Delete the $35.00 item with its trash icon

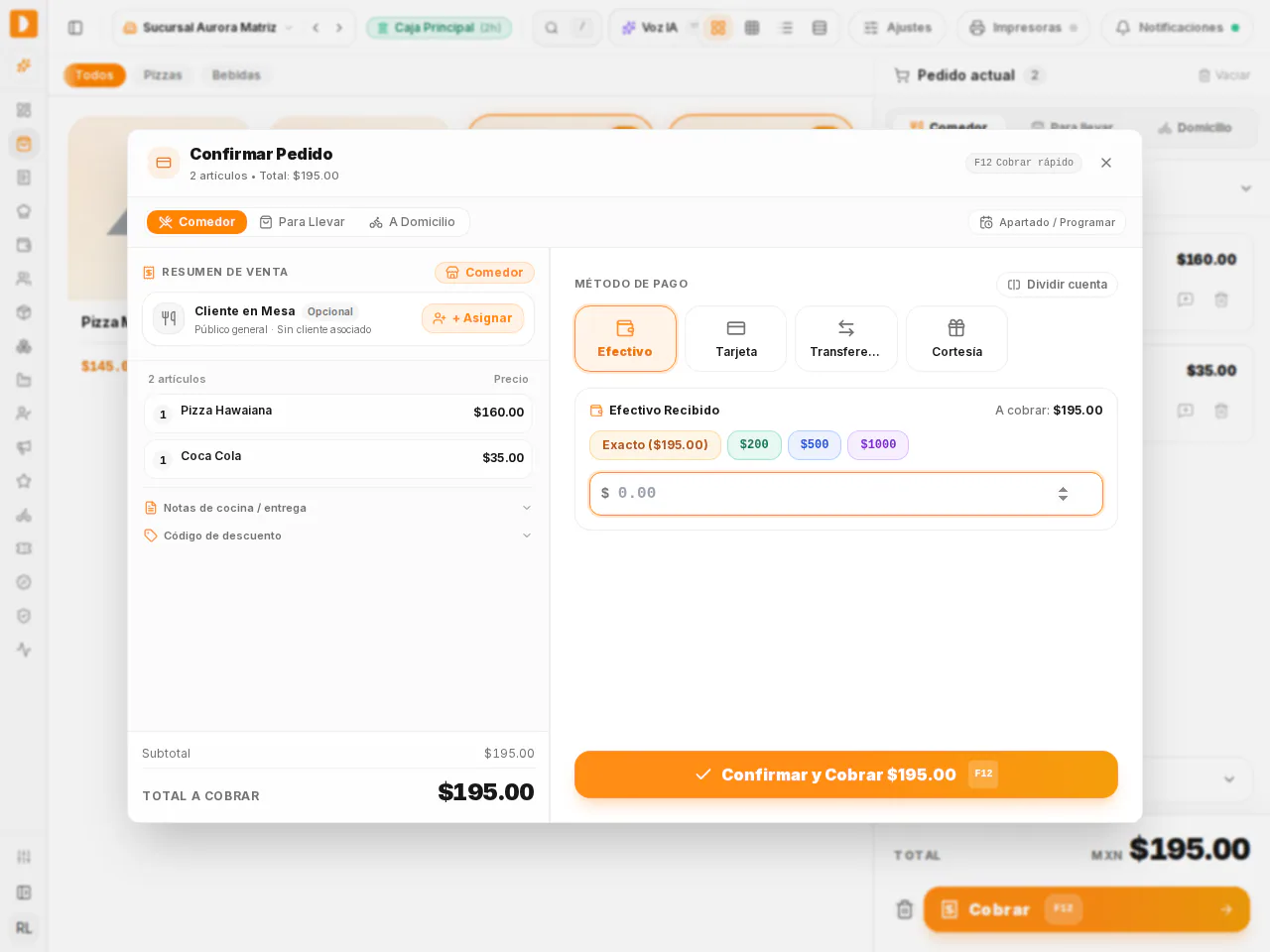(x=1221, y=411)
